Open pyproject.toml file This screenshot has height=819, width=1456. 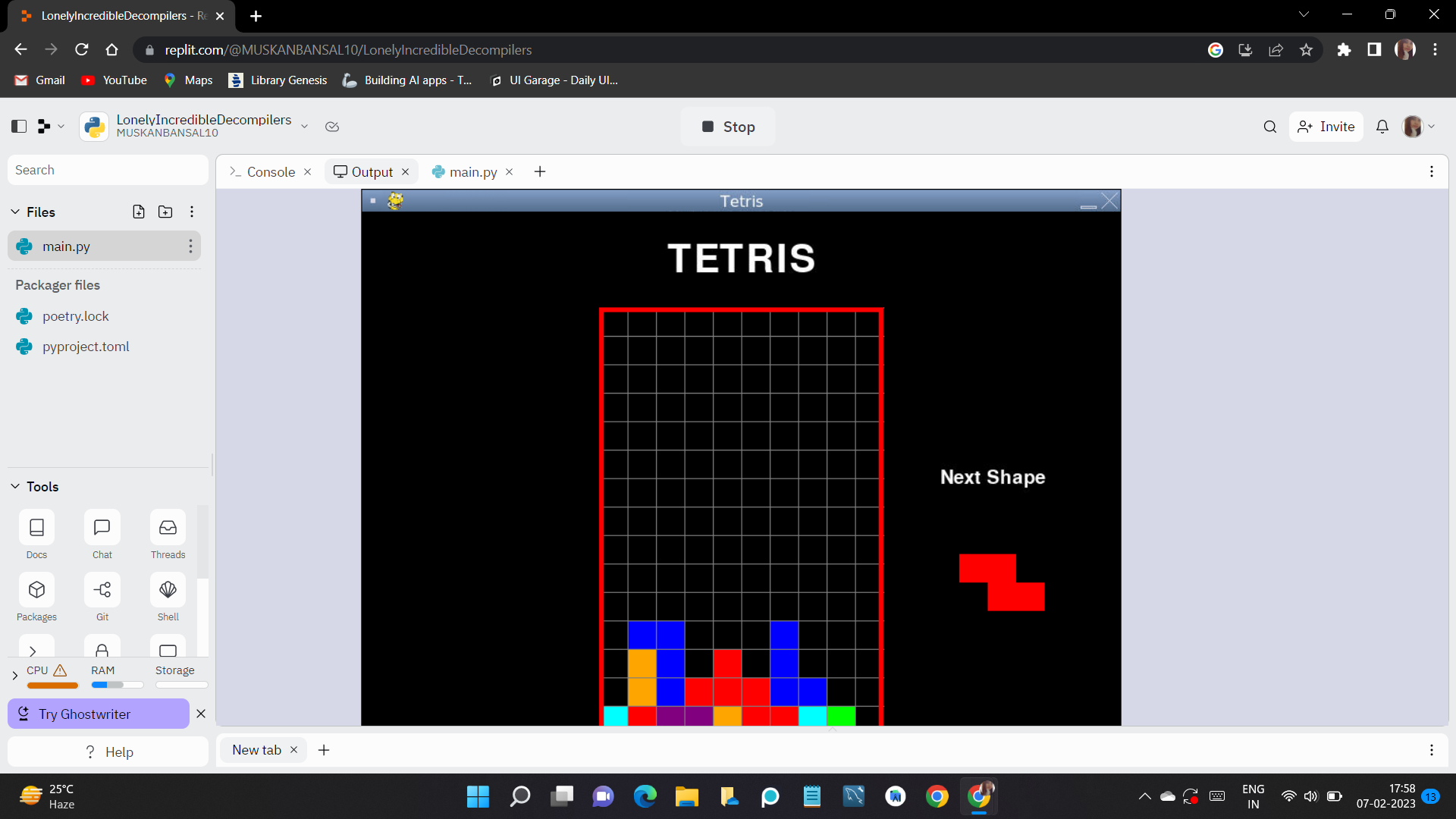[x=86, y=347]
